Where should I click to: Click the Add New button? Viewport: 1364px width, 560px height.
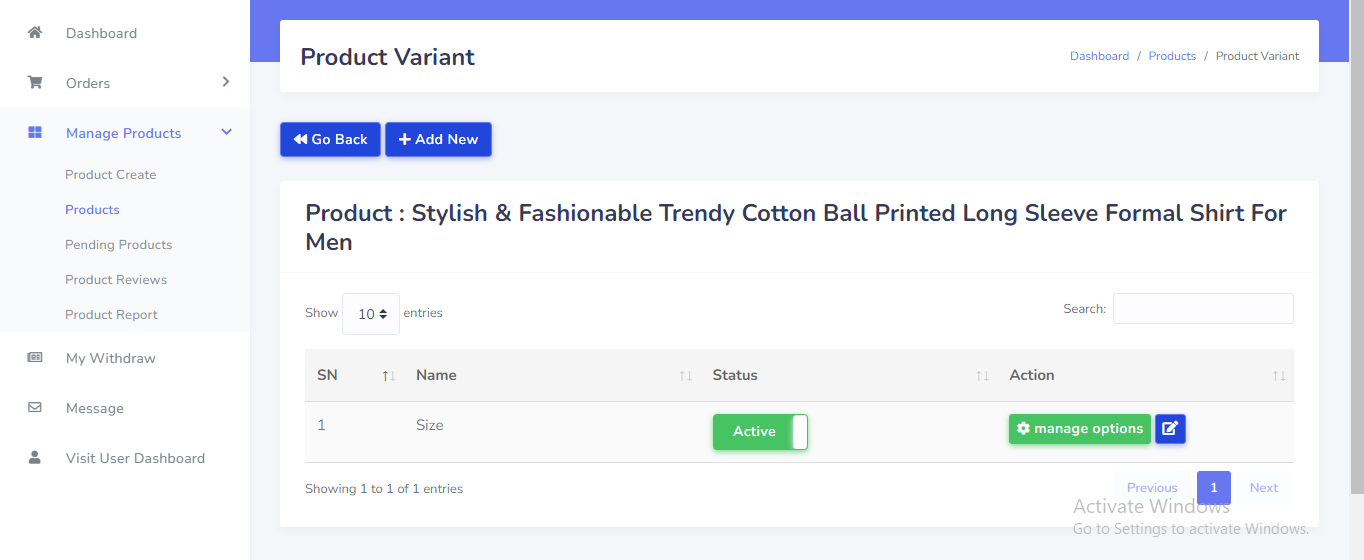[x=438, y=140]
